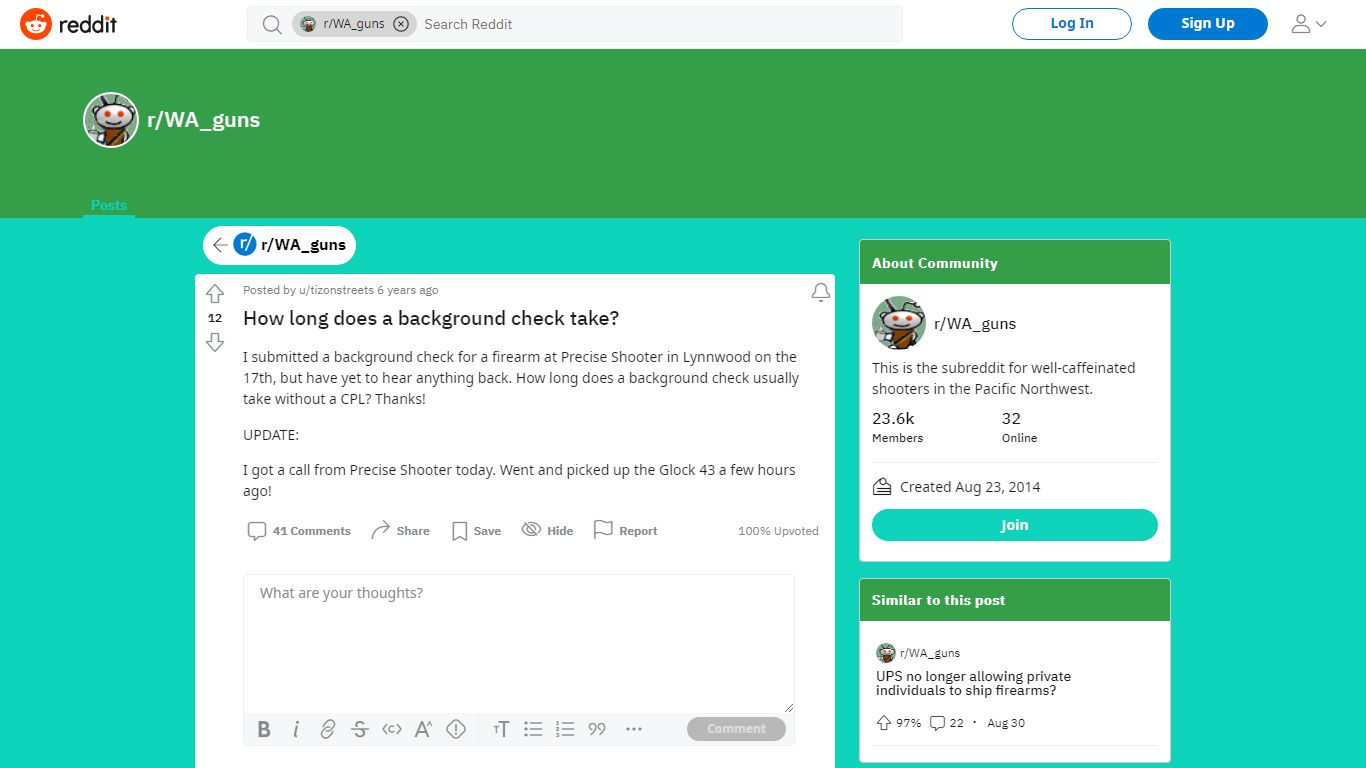Toggle strikethrough formatting
The width and height of the screenshot is (1366, 768).
point(360,729)
